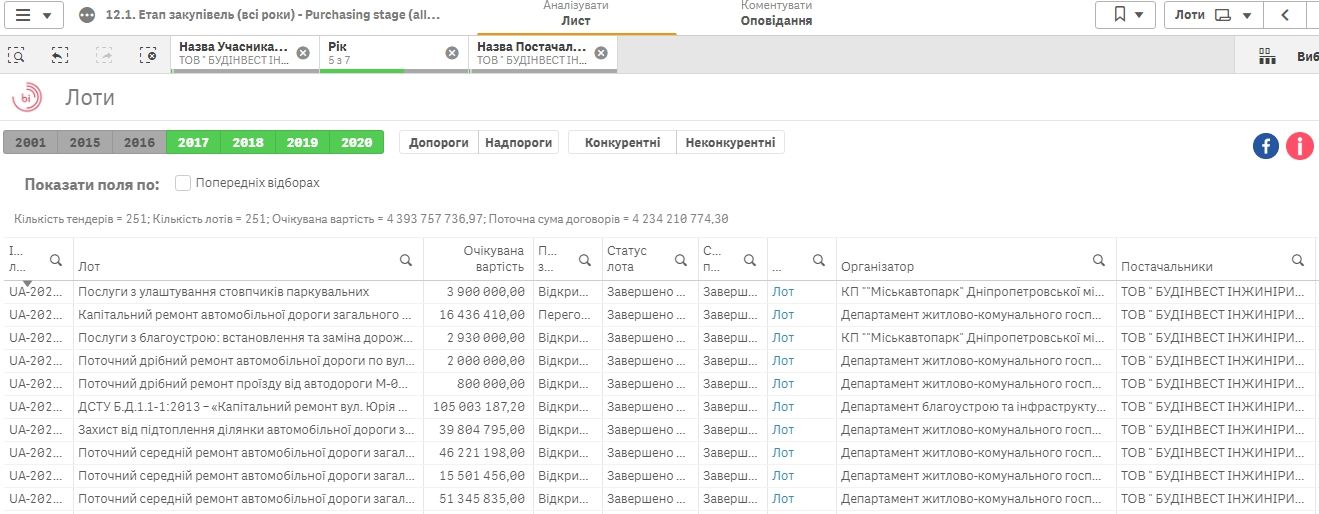Share via the Facebook icon
This screenshot has height=514, width=1319.
(x=1266, y=146)
